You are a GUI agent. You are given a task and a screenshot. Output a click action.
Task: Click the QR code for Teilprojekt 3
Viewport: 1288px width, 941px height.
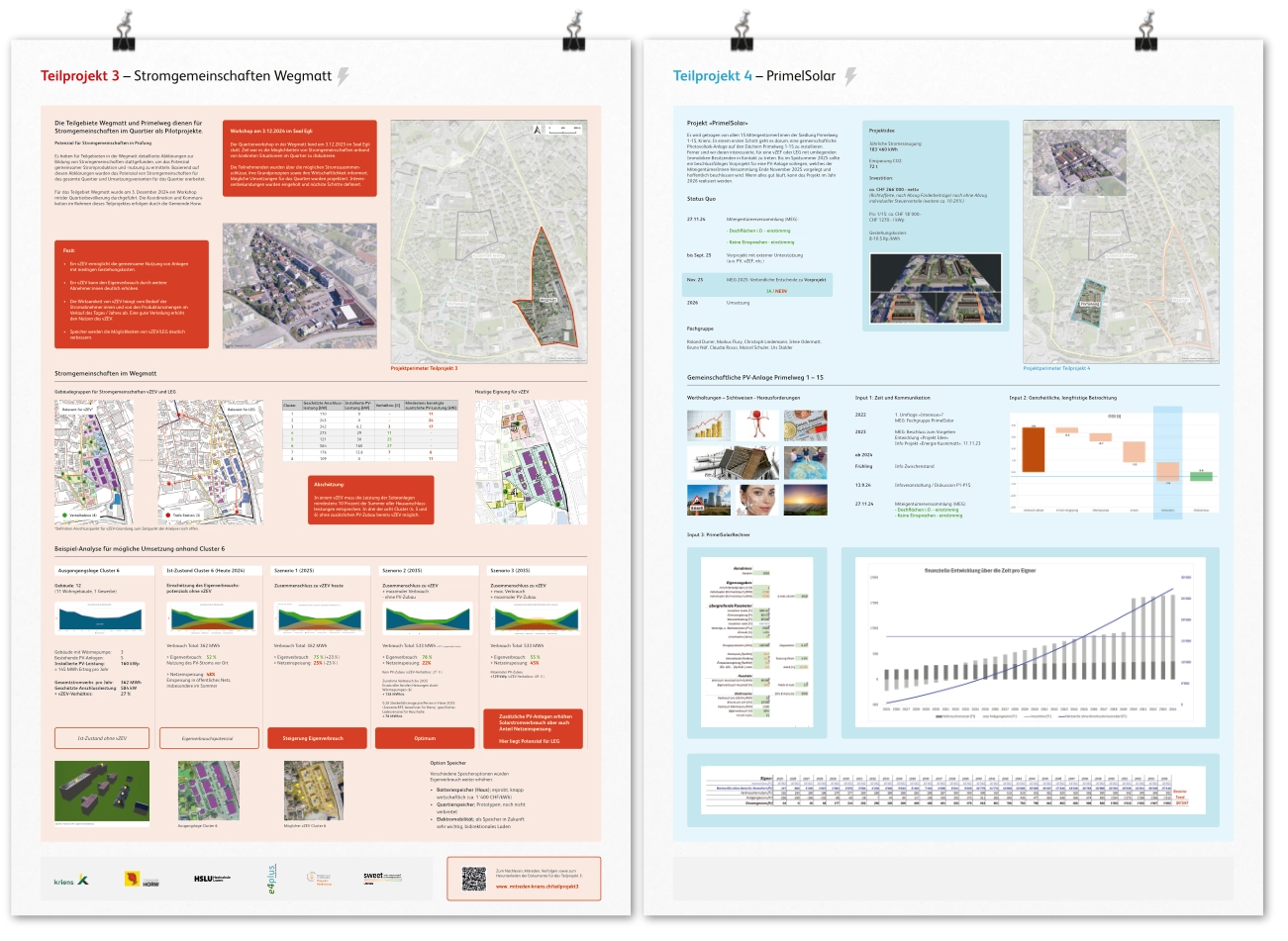(x=474, y=879)
